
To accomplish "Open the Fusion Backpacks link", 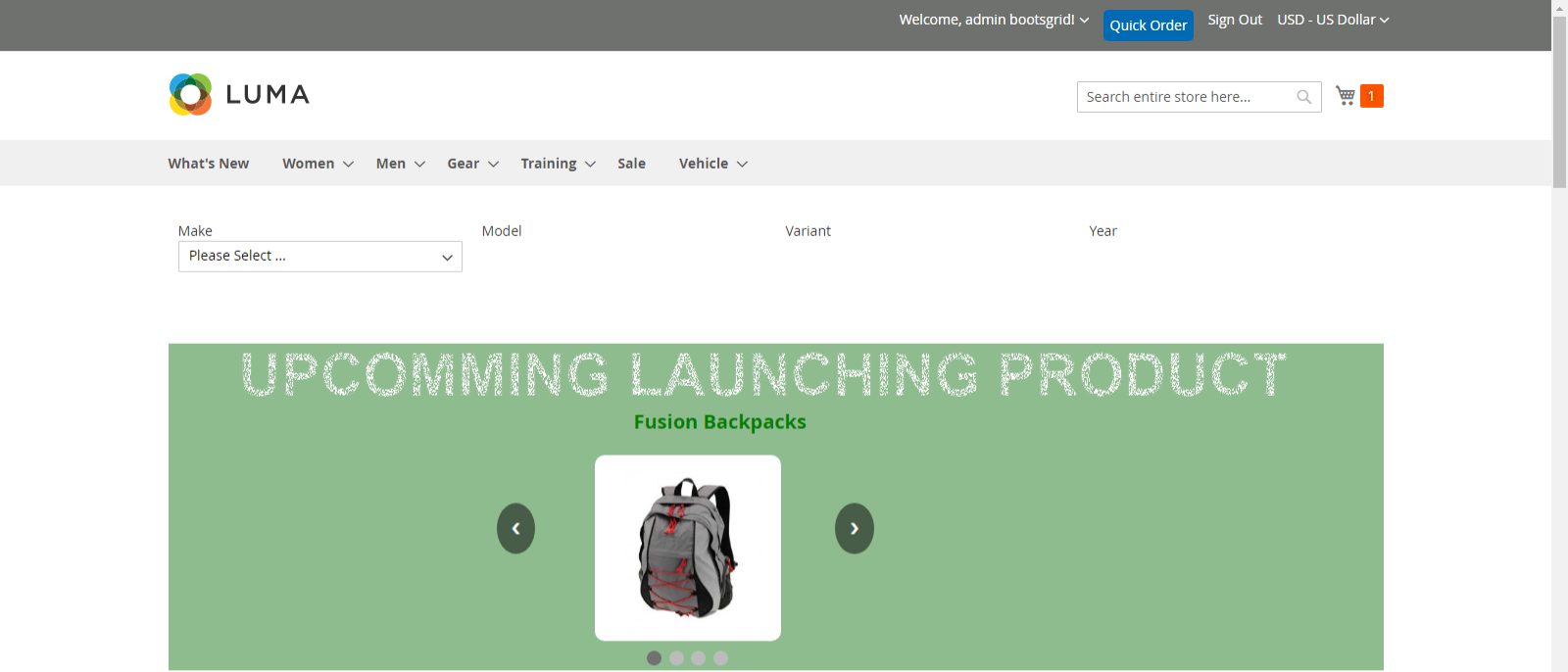I will pos(720,422).
